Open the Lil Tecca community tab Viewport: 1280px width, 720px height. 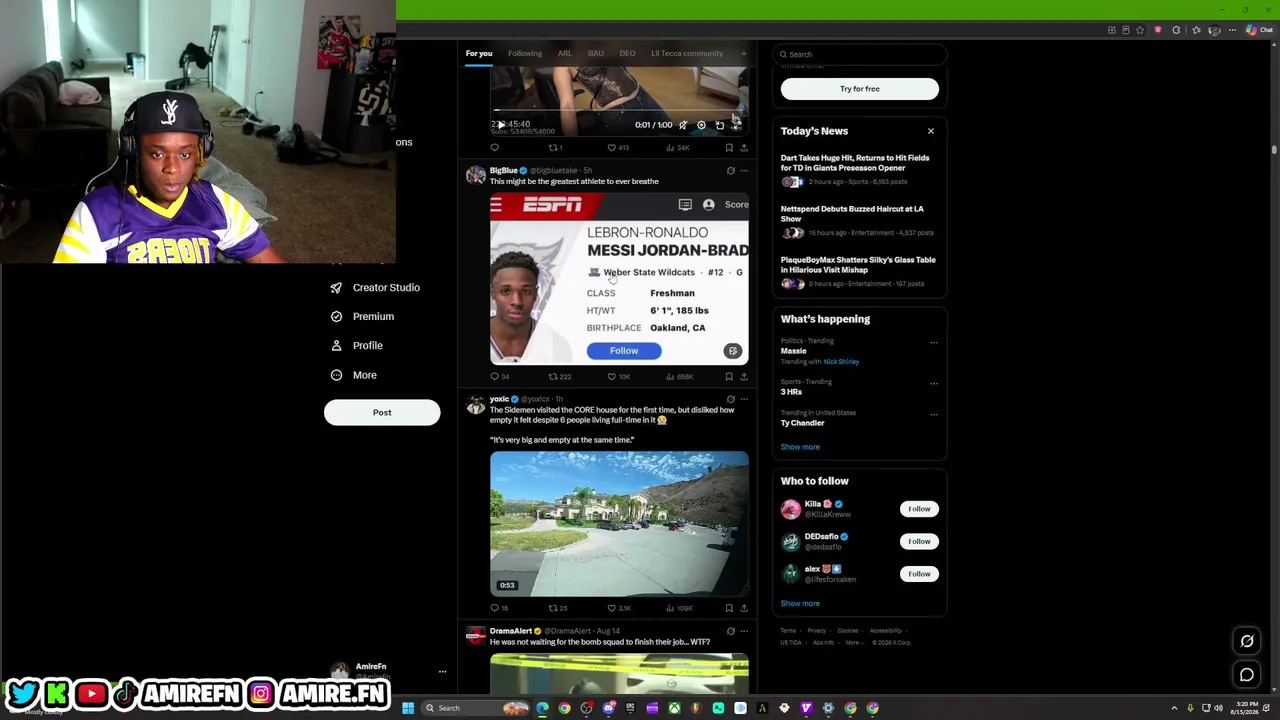pos(687,54)
